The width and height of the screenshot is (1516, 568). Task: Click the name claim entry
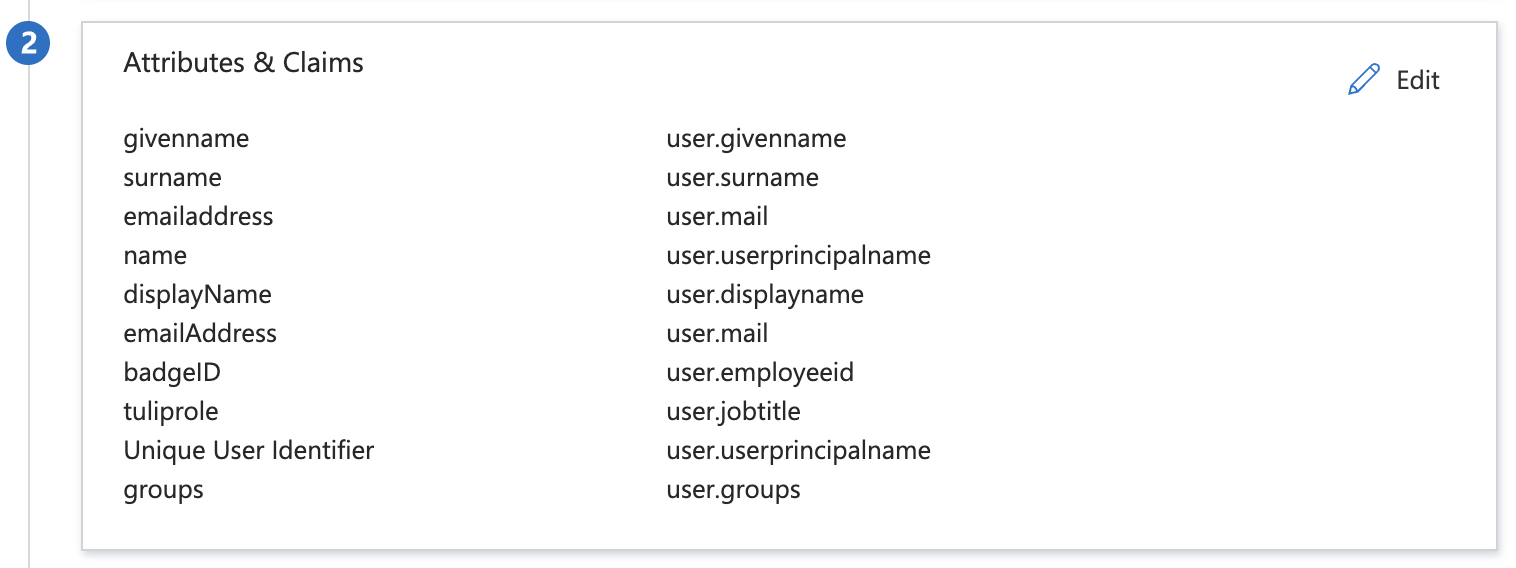point(155,256)
